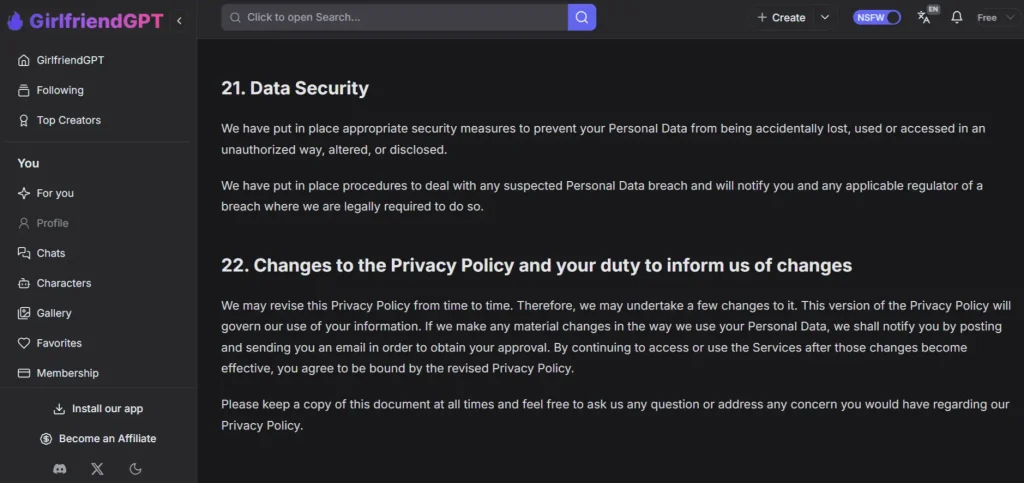1024x483 pixels.
Task: Expand the Create dropdown arrow
Action: click(x=824, y=17)
